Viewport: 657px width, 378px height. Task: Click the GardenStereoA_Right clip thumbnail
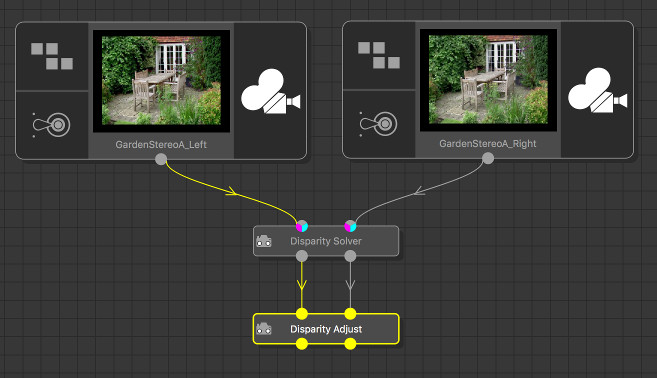click(x=488, y=80)
